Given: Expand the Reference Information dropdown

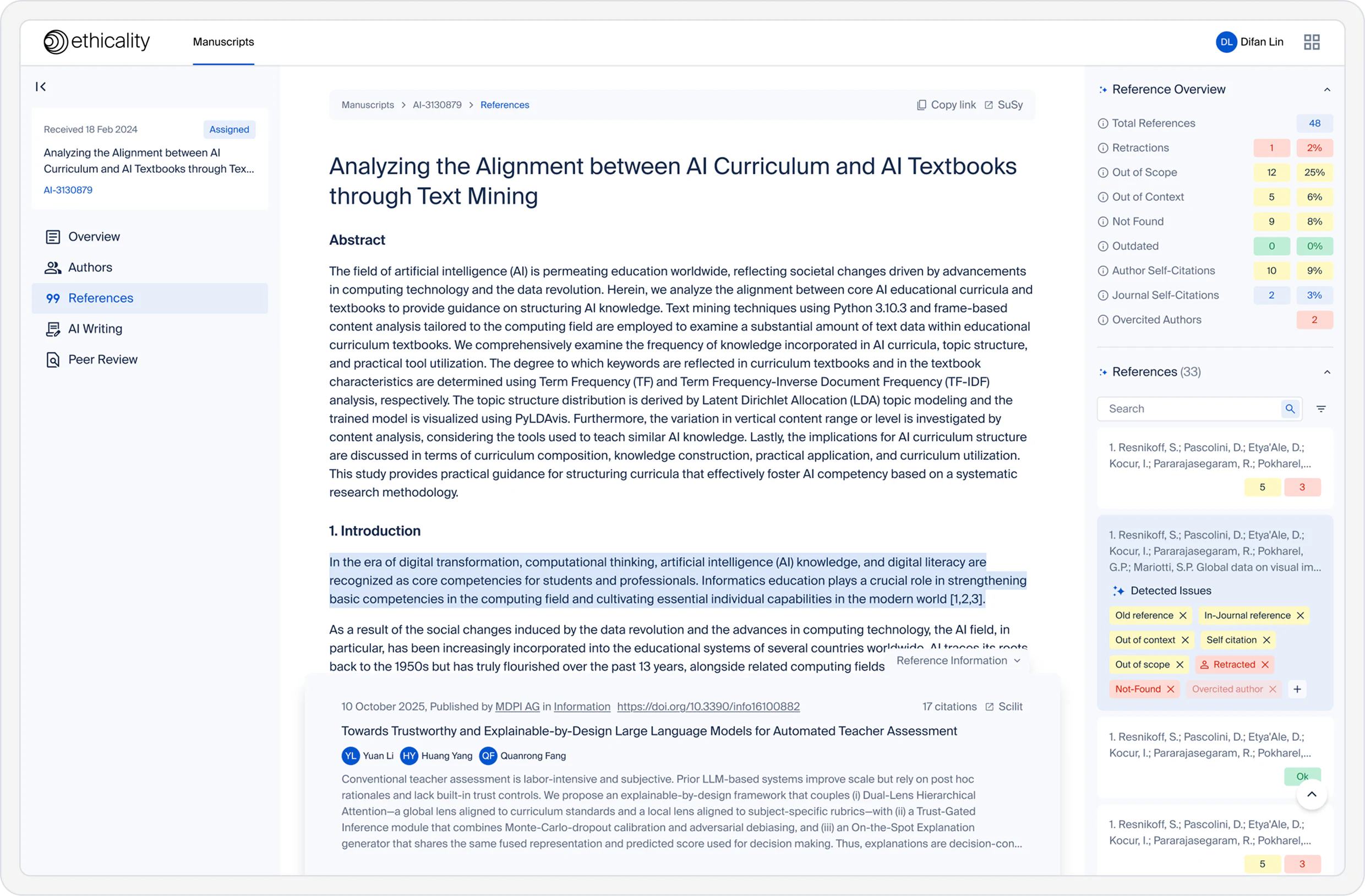Looking at the screenshot, I should tap(958, 661).
